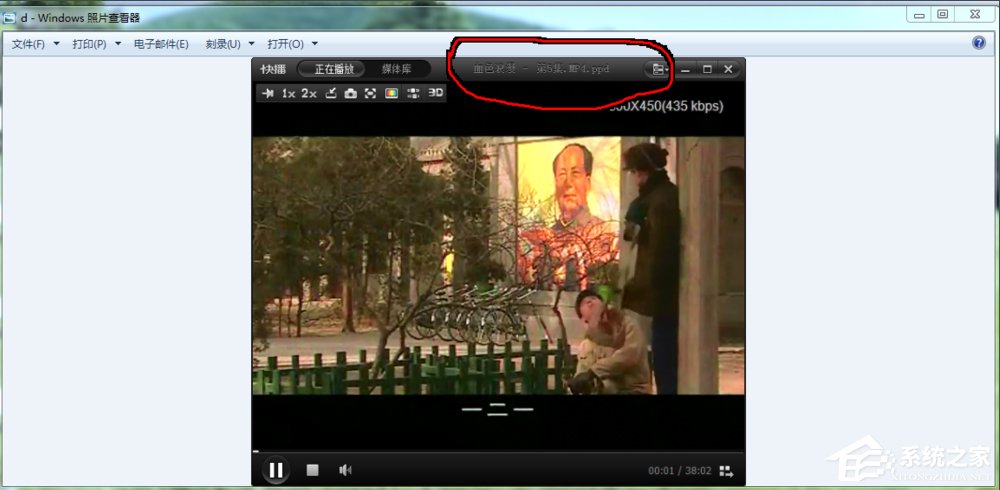Screen dimensions: 1000x490
Task: Click 电子邮件(E) in Photo Viewer
Action: (161, 44)
